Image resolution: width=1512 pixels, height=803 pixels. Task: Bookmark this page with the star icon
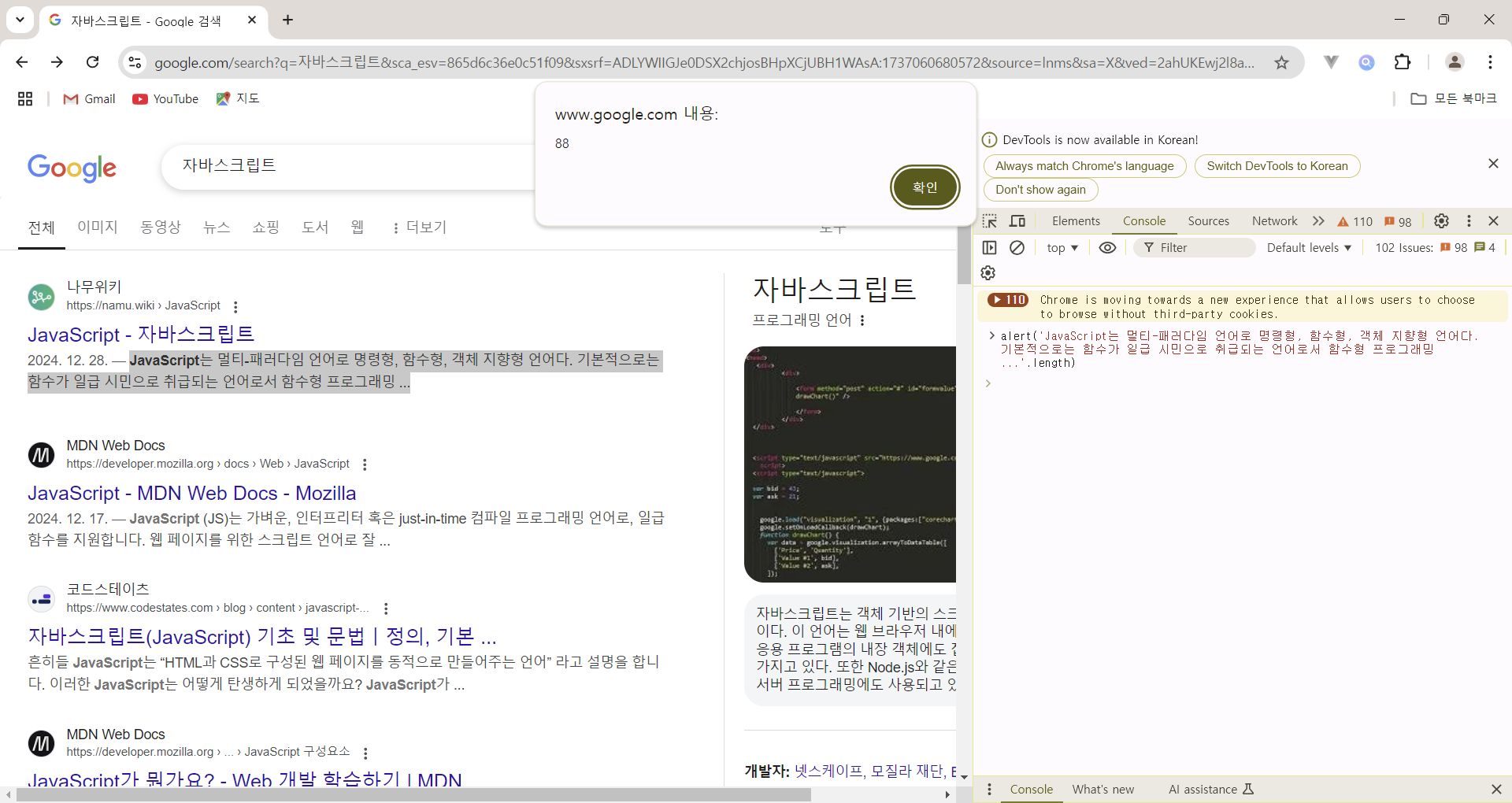tap(1282, 62)
